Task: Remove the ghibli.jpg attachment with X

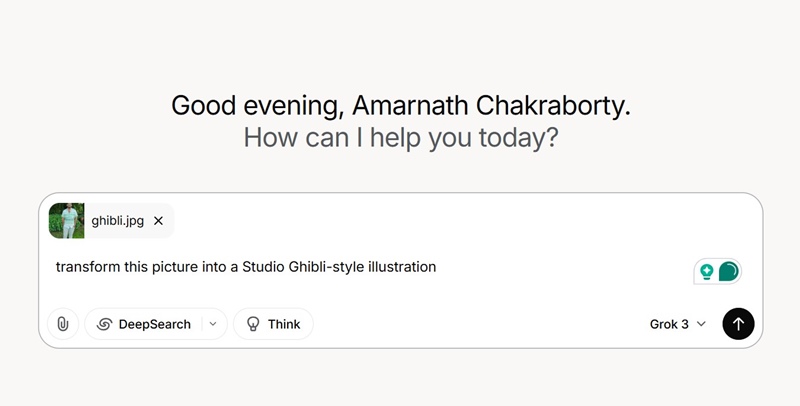Action: click(159, 221)
